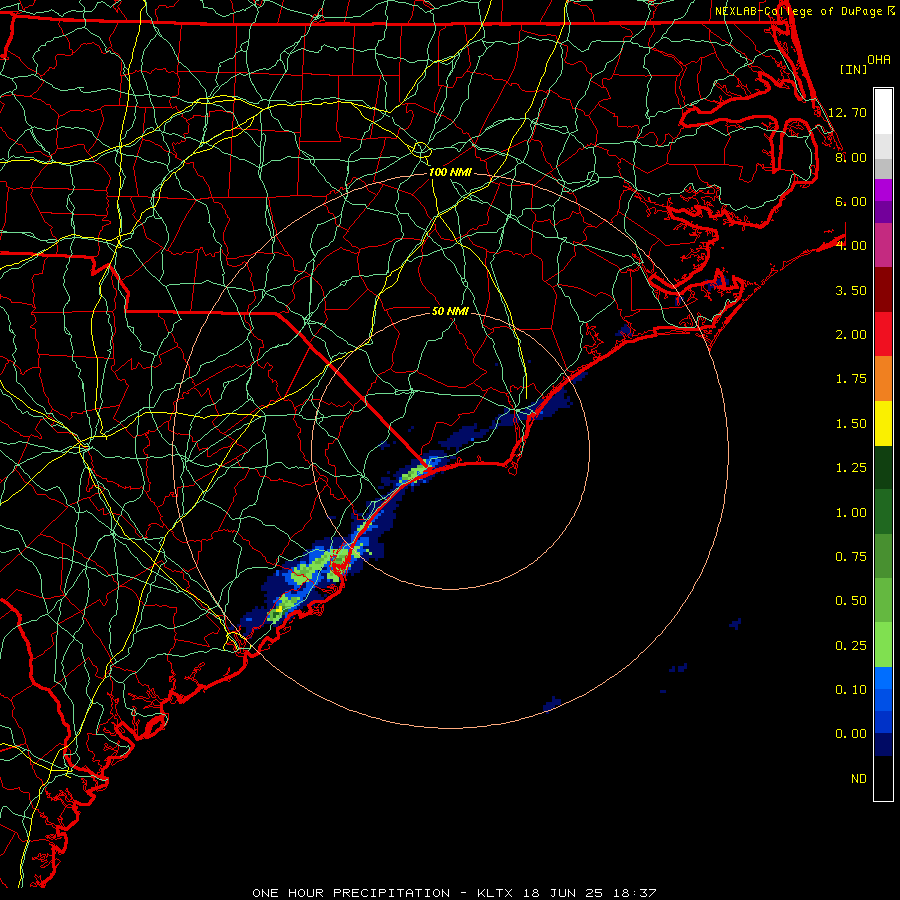Viewport: 900px width, 900px height.
Task: Click the 3.50 legend value
Action: pyautogui.click(x=851, y=290)
